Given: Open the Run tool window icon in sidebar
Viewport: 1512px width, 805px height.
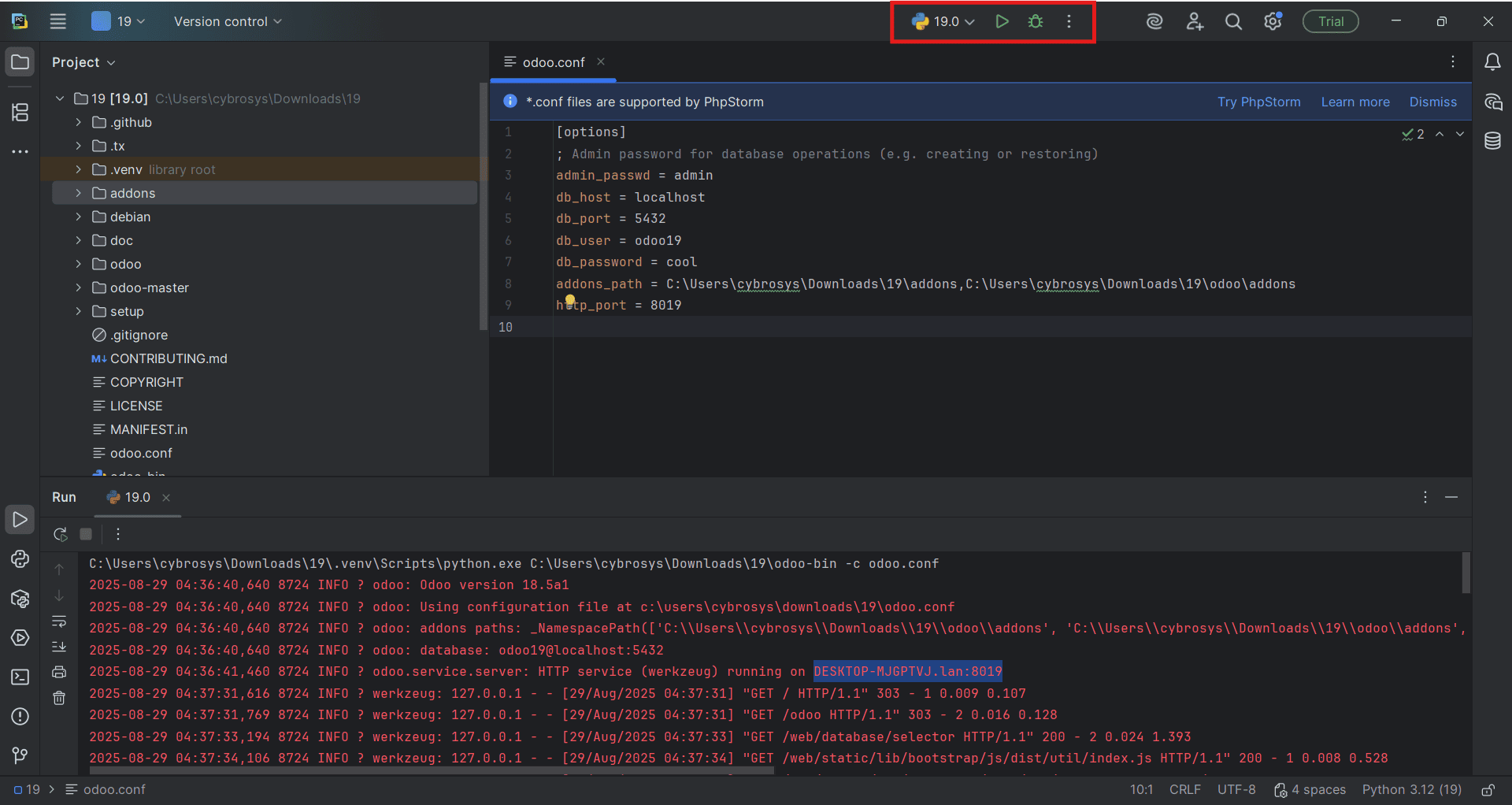Looking at the screenshot, I should (x=20, y=520).
